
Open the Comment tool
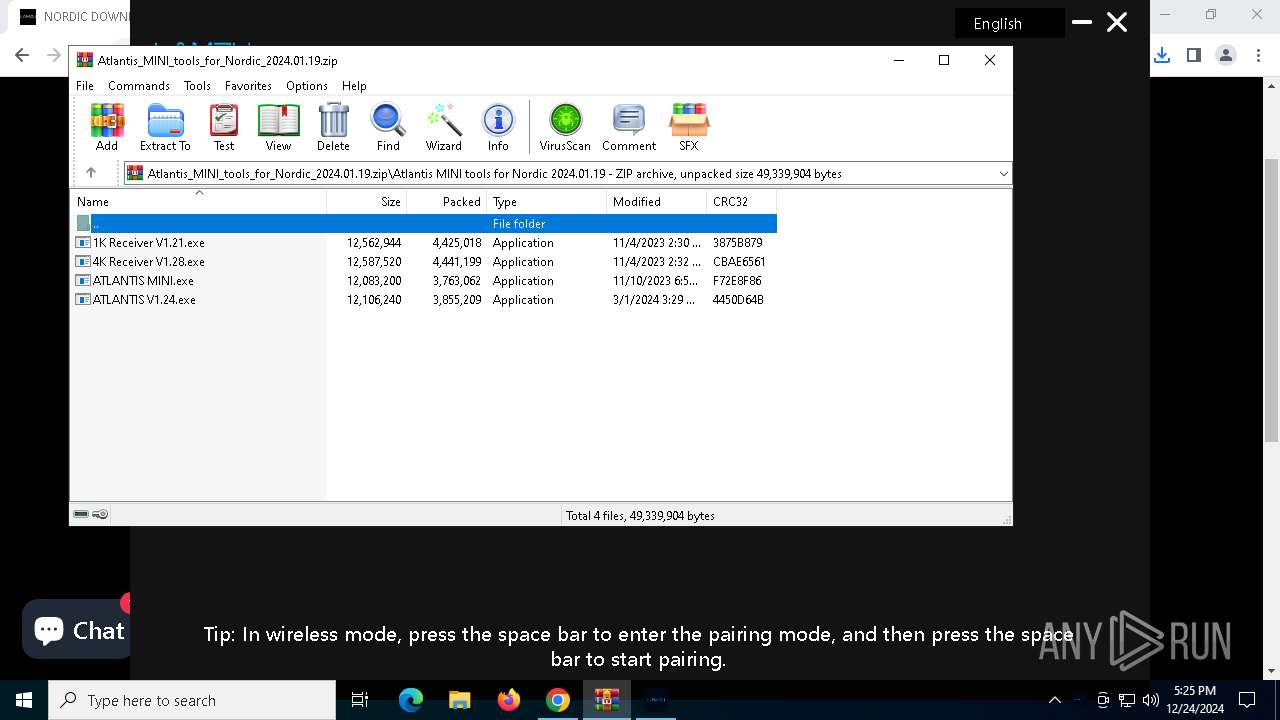tap(629, 127)
